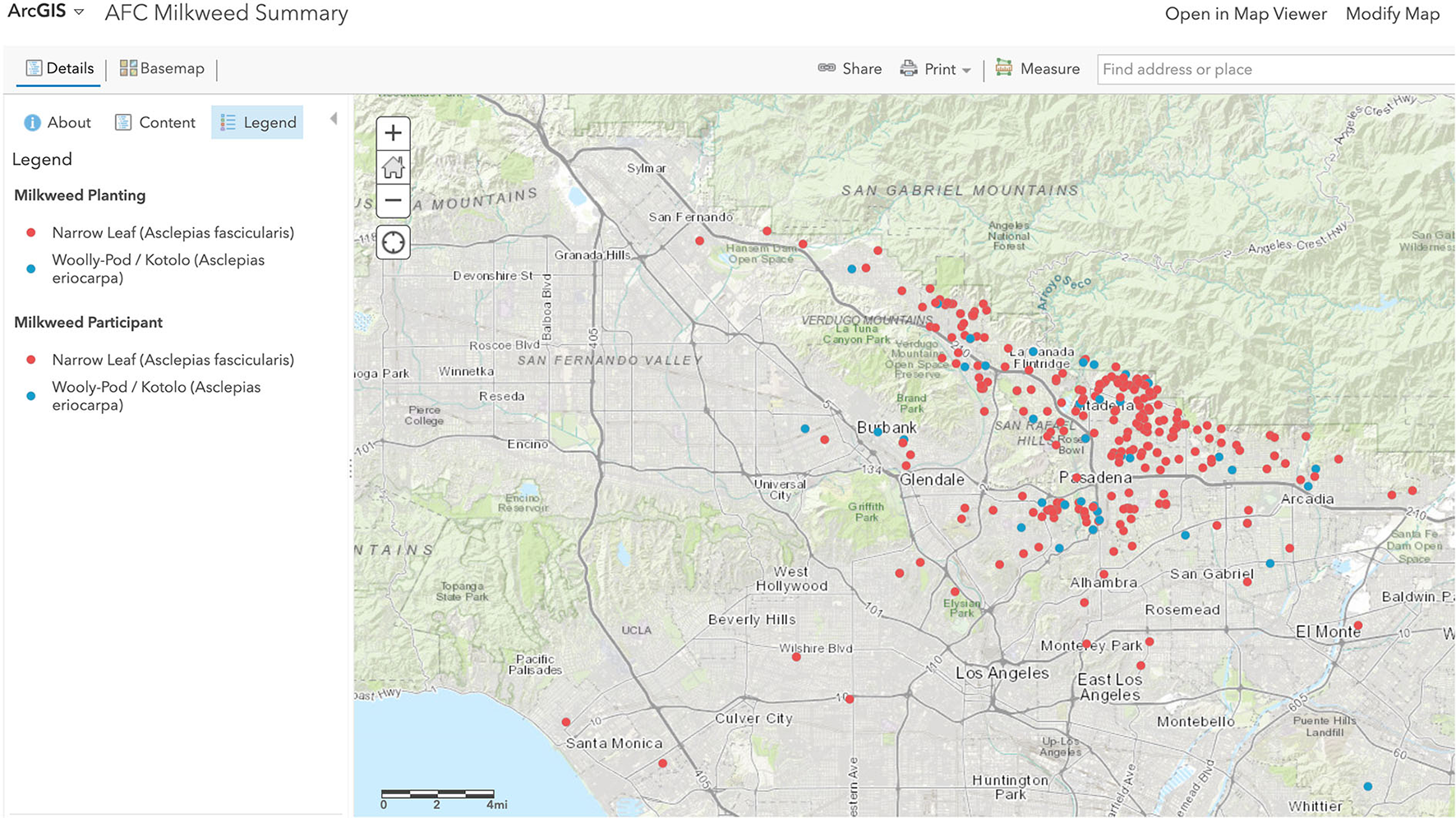Click Open in Map Viewer link
This screenshot has height=818, width=1456.
click(x=1245, y=14)
